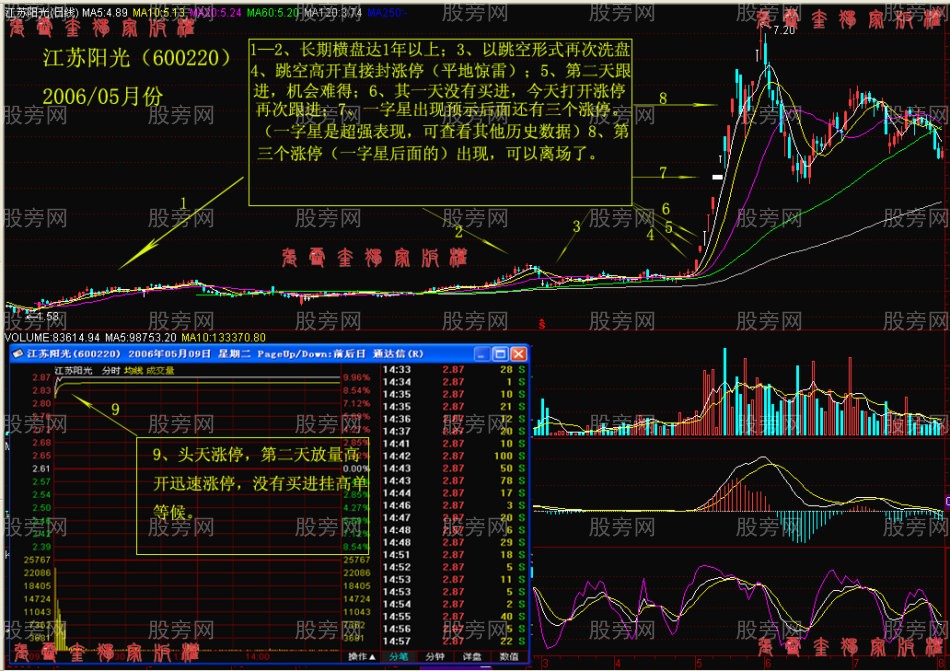Close the 江苏阳光(600220) intraday window
950x671 pixels.
pos(519,354)
